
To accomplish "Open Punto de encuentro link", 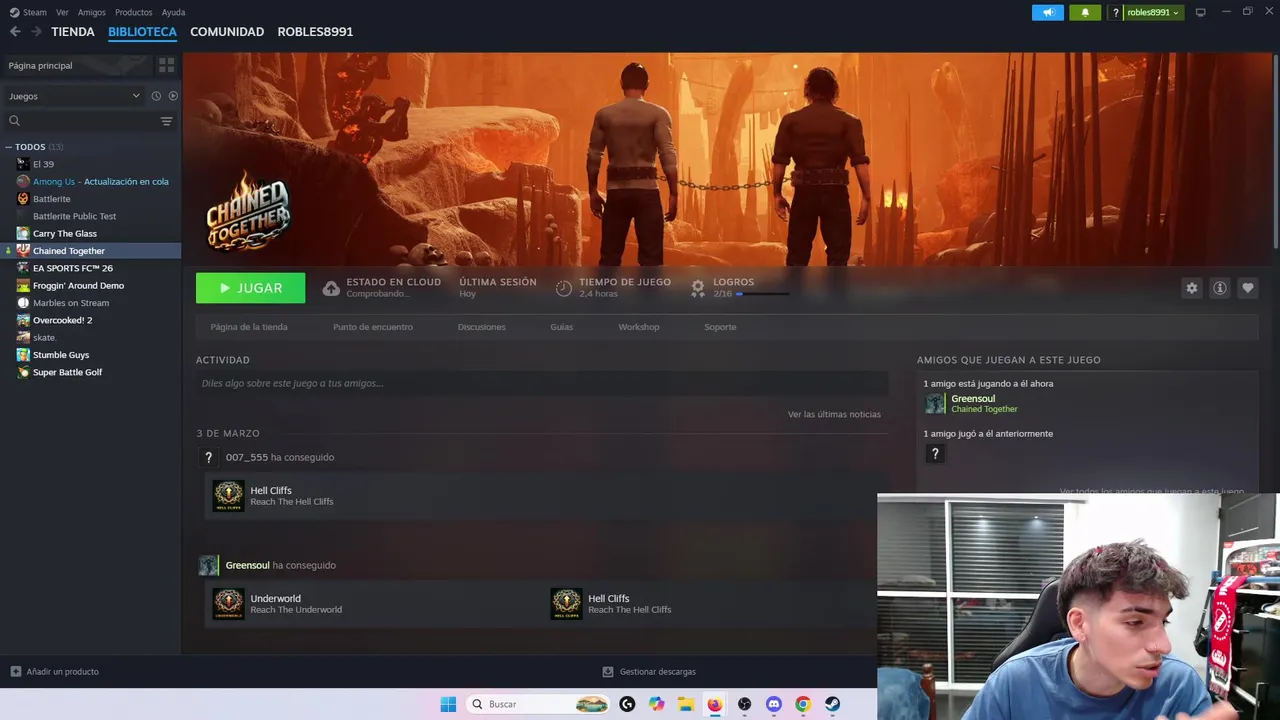I will tap(373, 327).
